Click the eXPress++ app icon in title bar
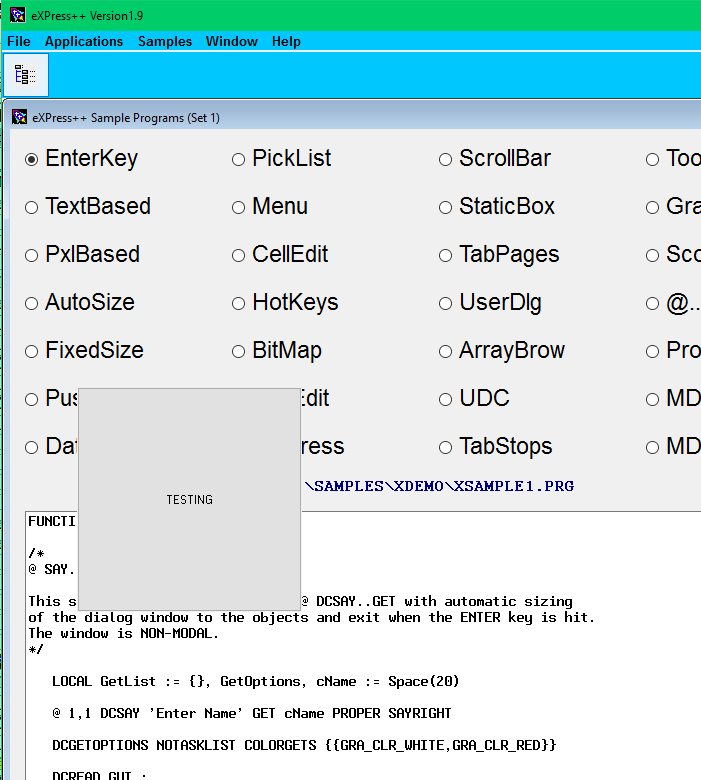The image size is (701, 780). 17,15
